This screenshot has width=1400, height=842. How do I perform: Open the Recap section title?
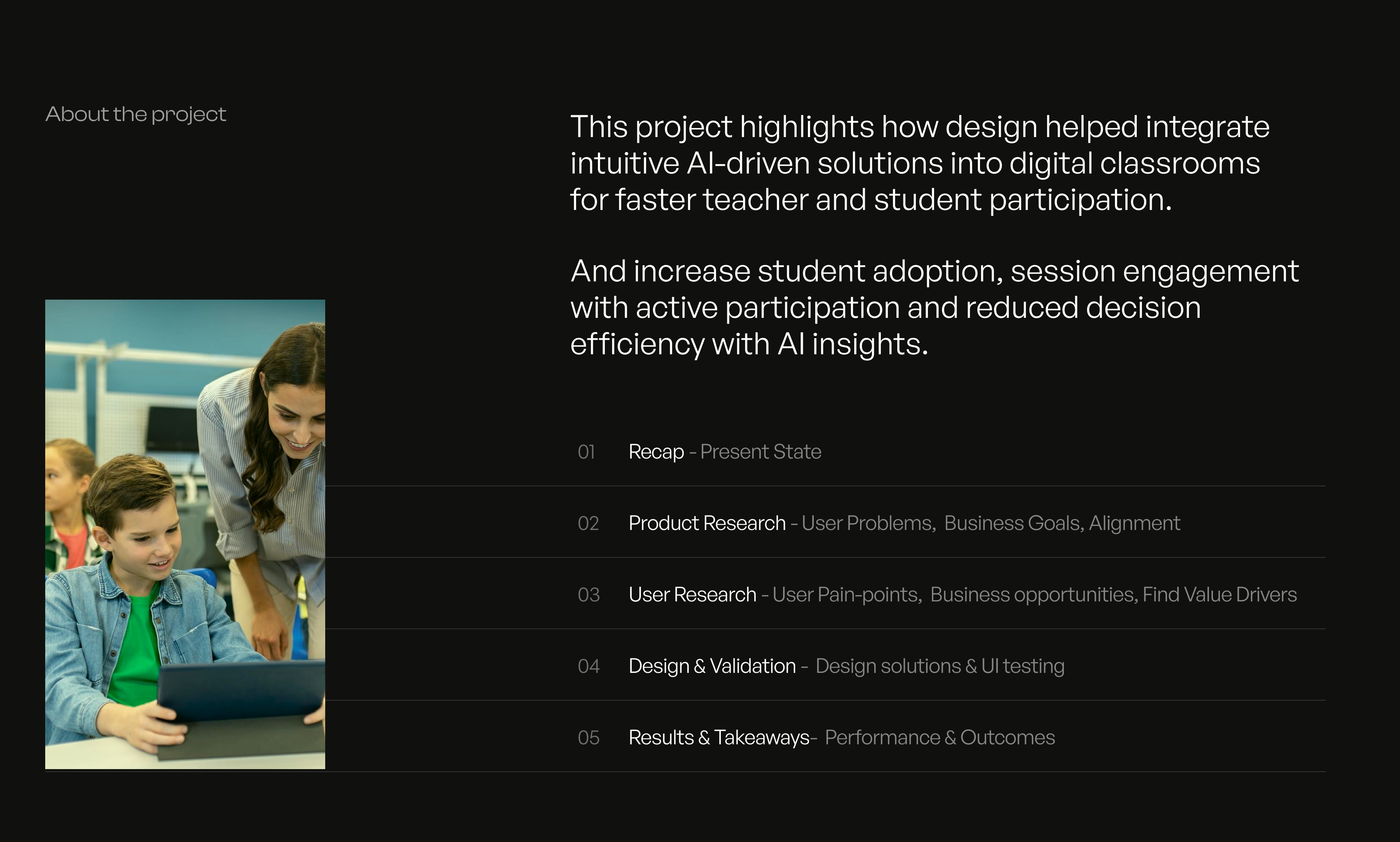[656, 452]
